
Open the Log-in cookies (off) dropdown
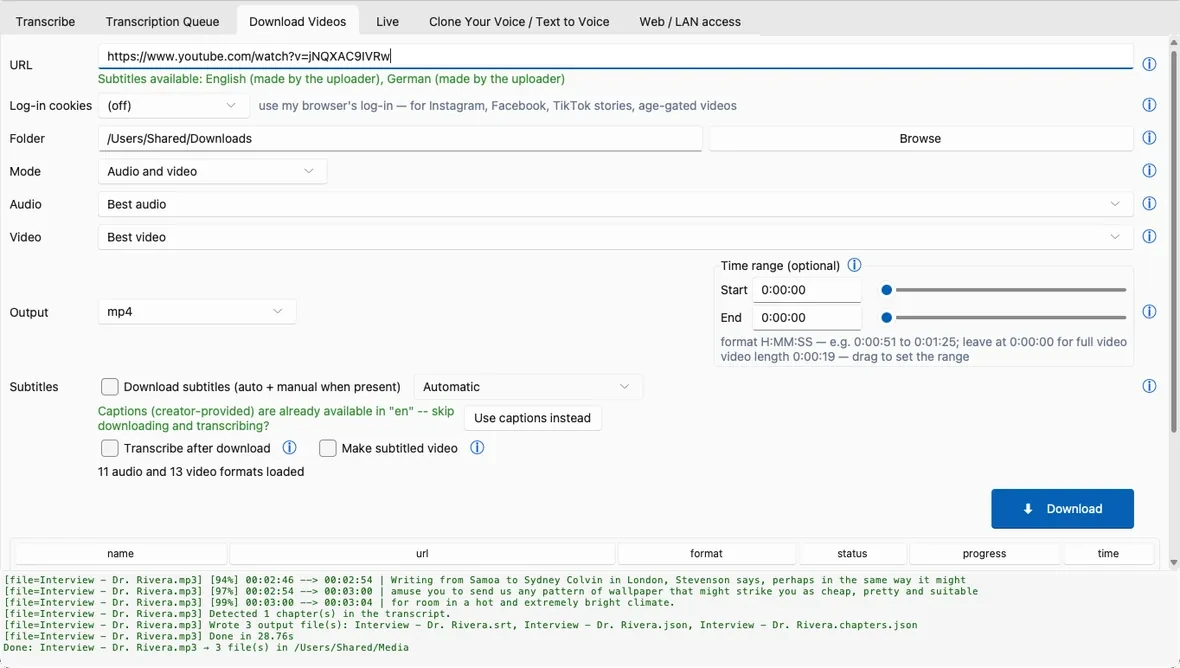click(173, 105)
